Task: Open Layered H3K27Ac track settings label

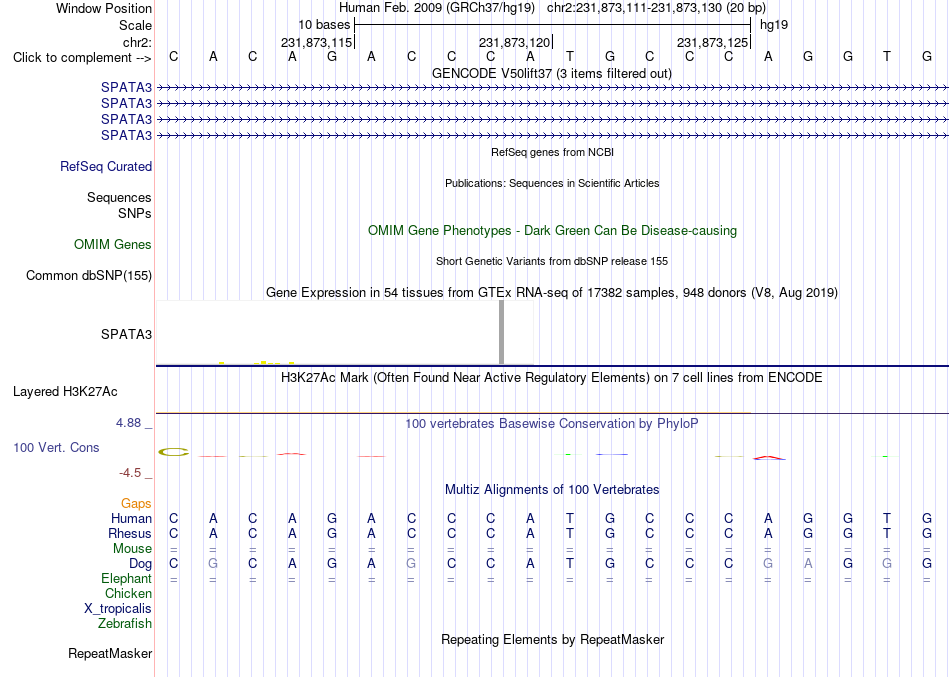Action: pyautogui.click(x=65, y=392)
